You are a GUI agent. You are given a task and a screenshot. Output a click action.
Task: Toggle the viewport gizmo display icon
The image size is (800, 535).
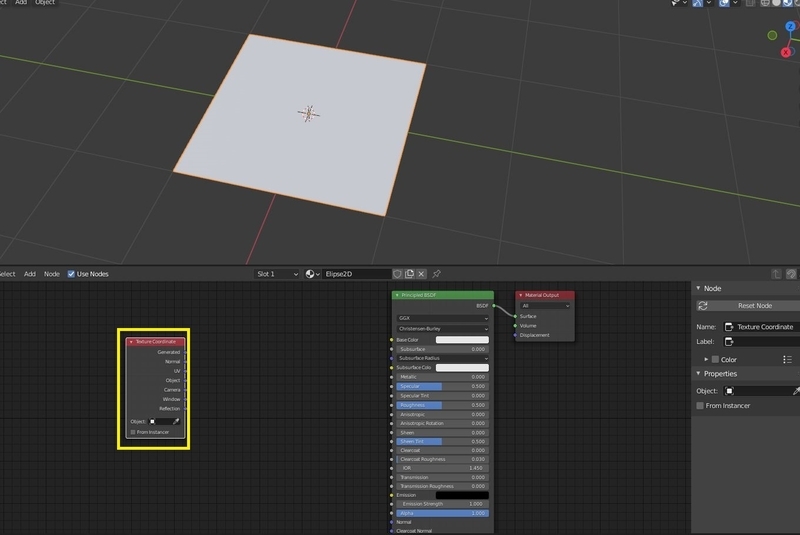click(x=697, y=3)
